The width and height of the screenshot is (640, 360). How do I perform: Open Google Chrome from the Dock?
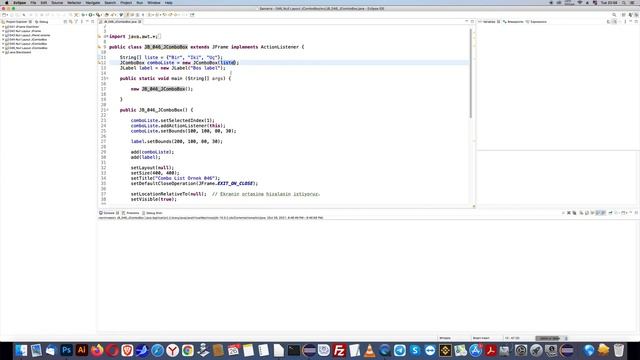click(x=188, y=350)
